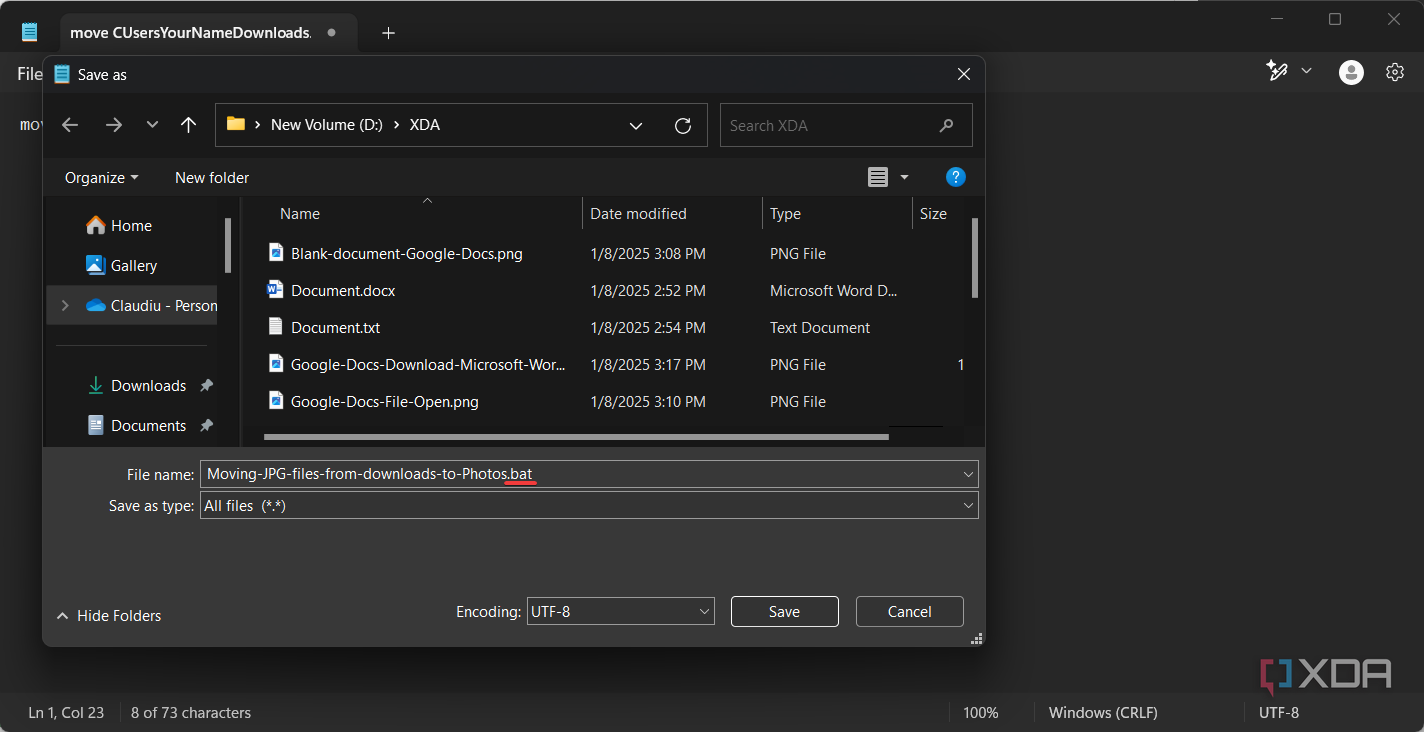The width and height of the screenshot is (1424, 732).
Task: Open Home from the sidebar
Action: tap(128, 225)
